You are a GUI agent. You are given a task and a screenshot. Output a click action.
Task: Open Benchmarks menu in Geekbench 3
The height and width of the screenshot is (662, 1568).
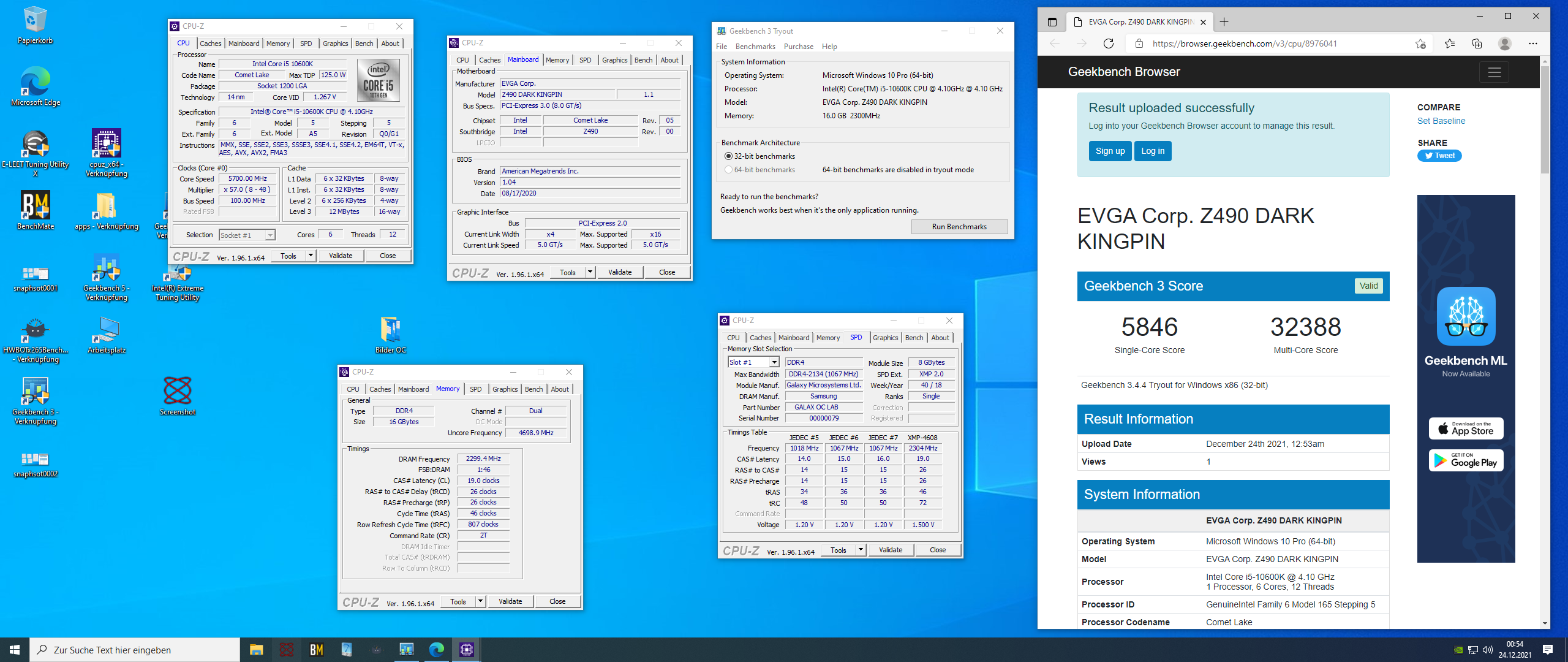755,47
